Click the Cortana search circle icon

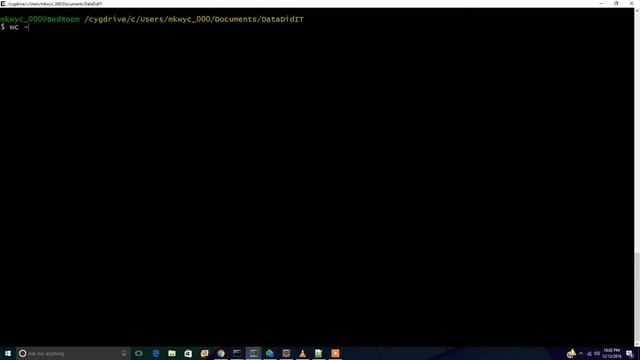point(22,353)
